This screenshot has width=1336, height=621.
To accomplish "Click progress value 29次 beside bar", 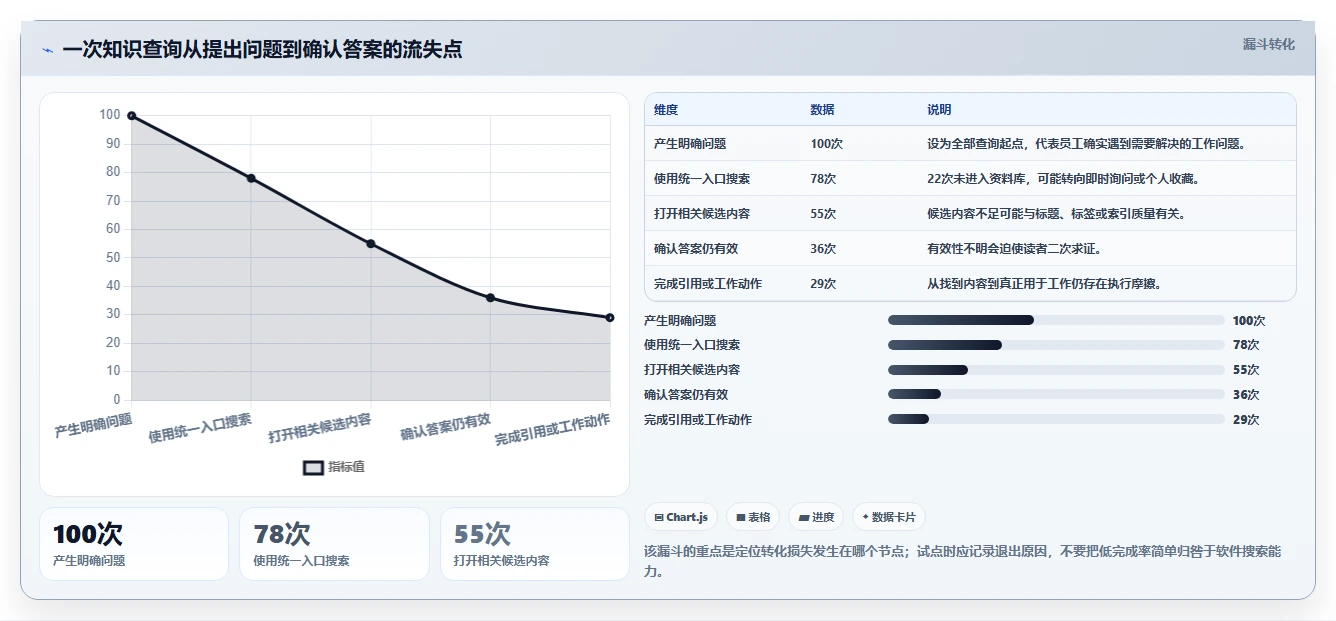I will [x=1246, y=420].
